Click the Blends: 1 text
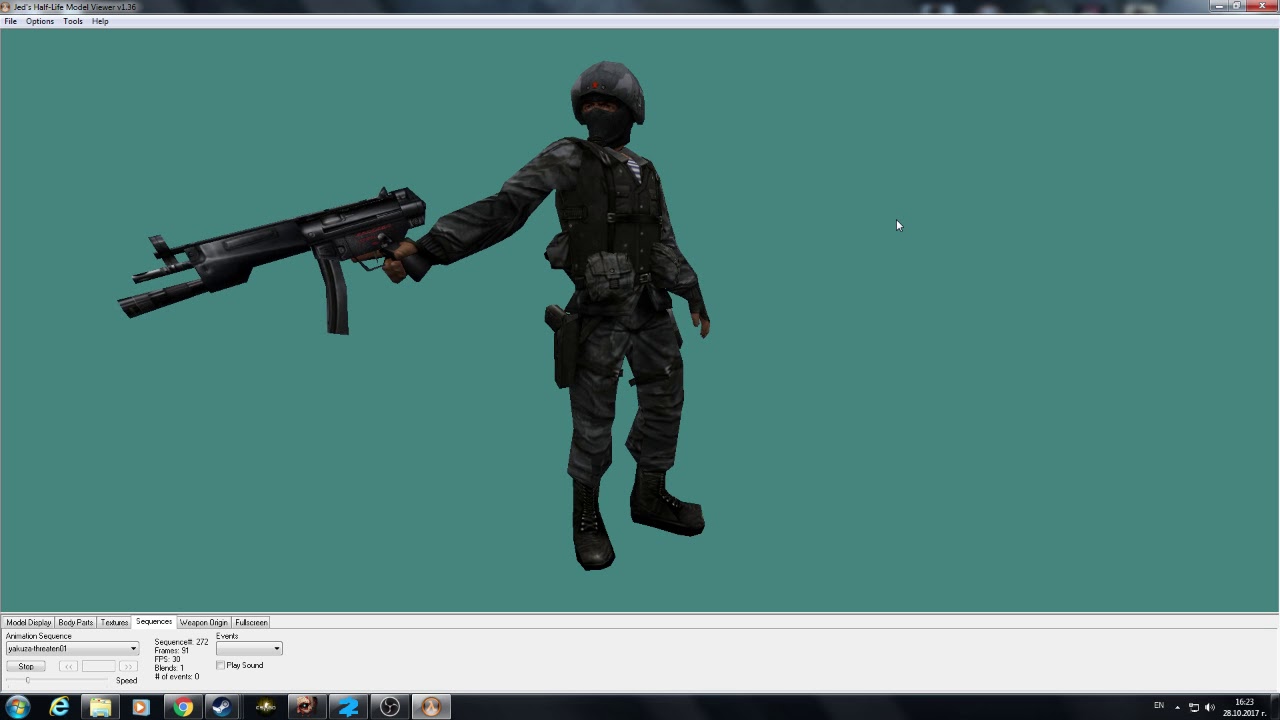This screenshot has width=1280, height=720. (x=169, y=668)
